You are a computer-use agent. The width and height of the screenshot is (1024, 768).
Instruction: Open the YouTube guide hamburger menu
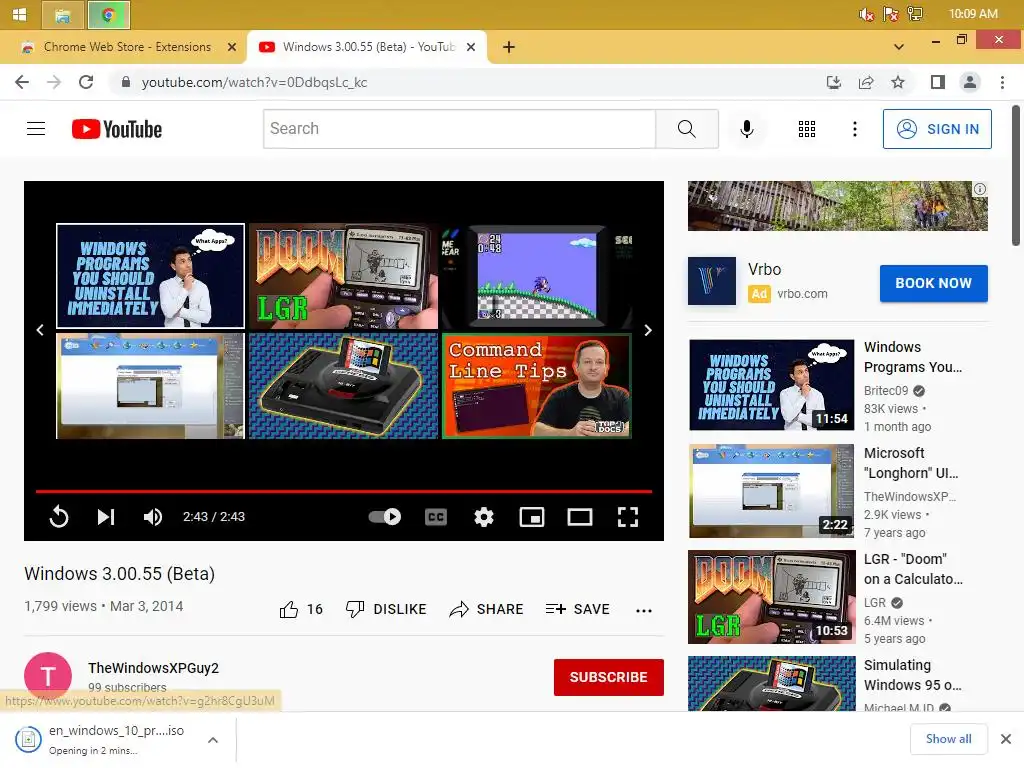[x=36, y=129]
